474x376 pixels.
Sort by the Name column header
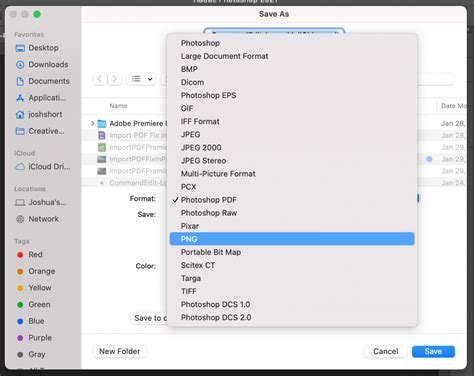click(118, 106)
